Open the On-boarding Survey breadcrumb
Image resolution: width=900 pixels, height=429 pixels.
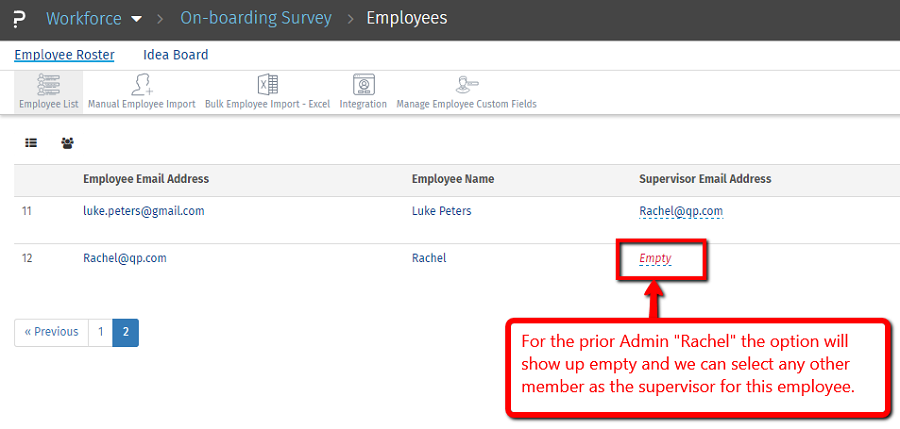point(255,18)
